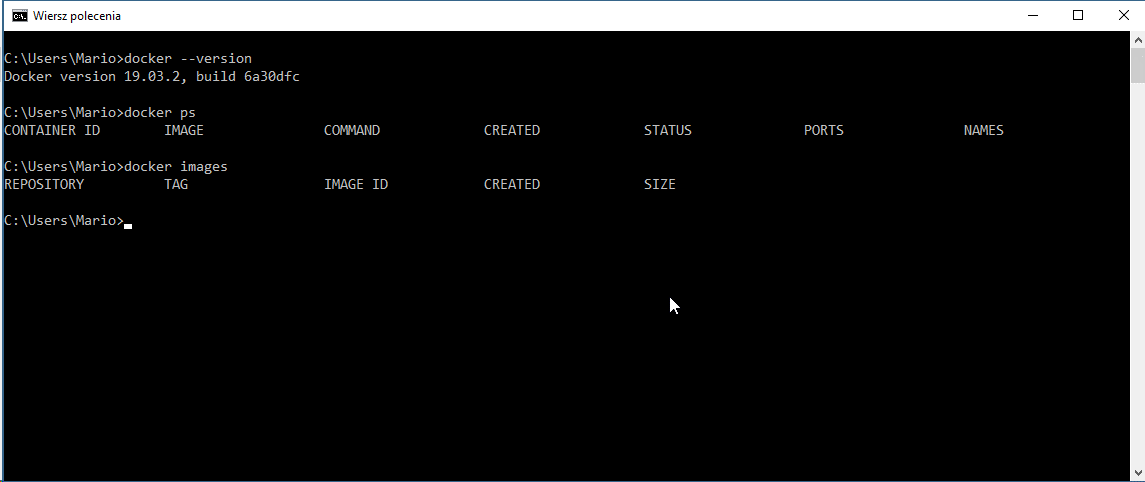1145x482 pixels.
Task: Click the blinking cursor at the prompt
Action: [x=128, y=224]
